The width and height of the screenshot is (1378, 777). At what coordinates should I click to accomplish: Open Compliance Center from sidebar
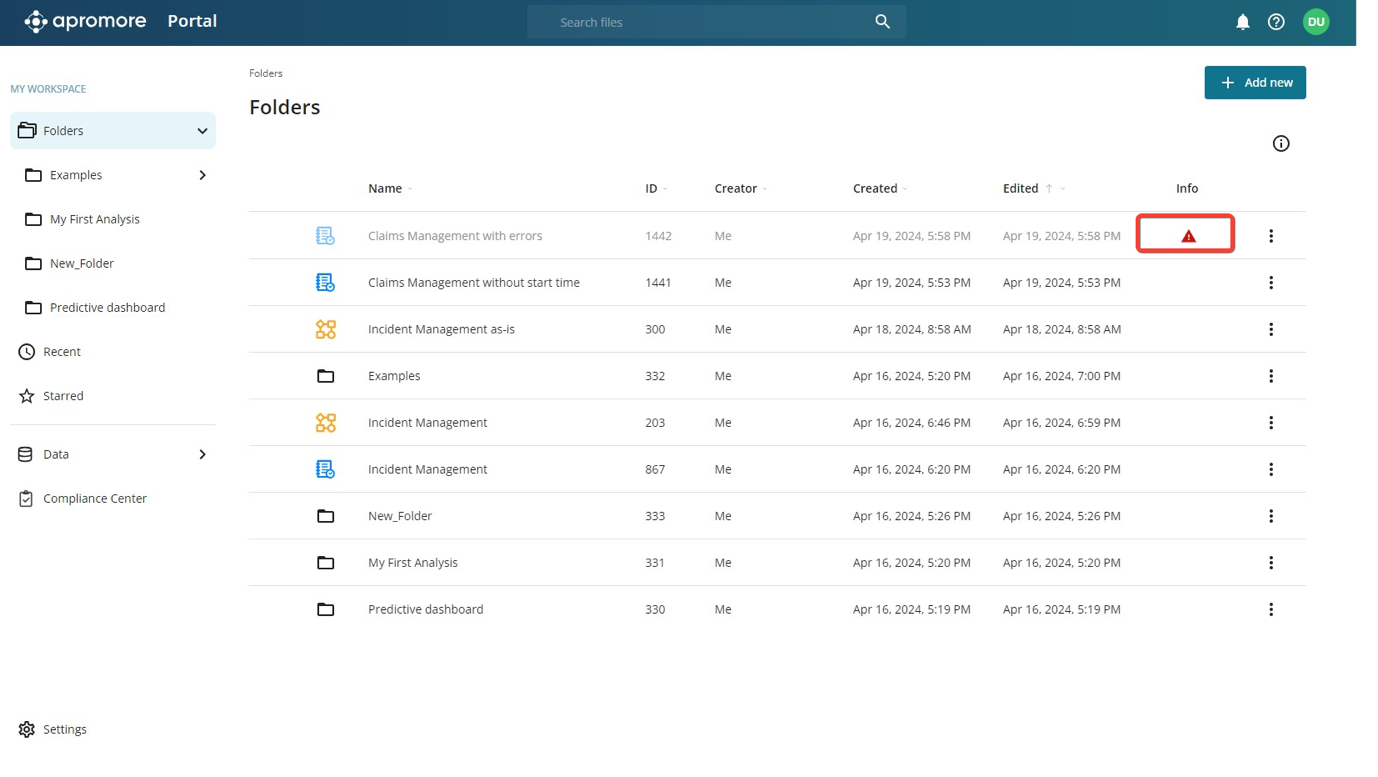pyautogui.click(x=95, y=498)
